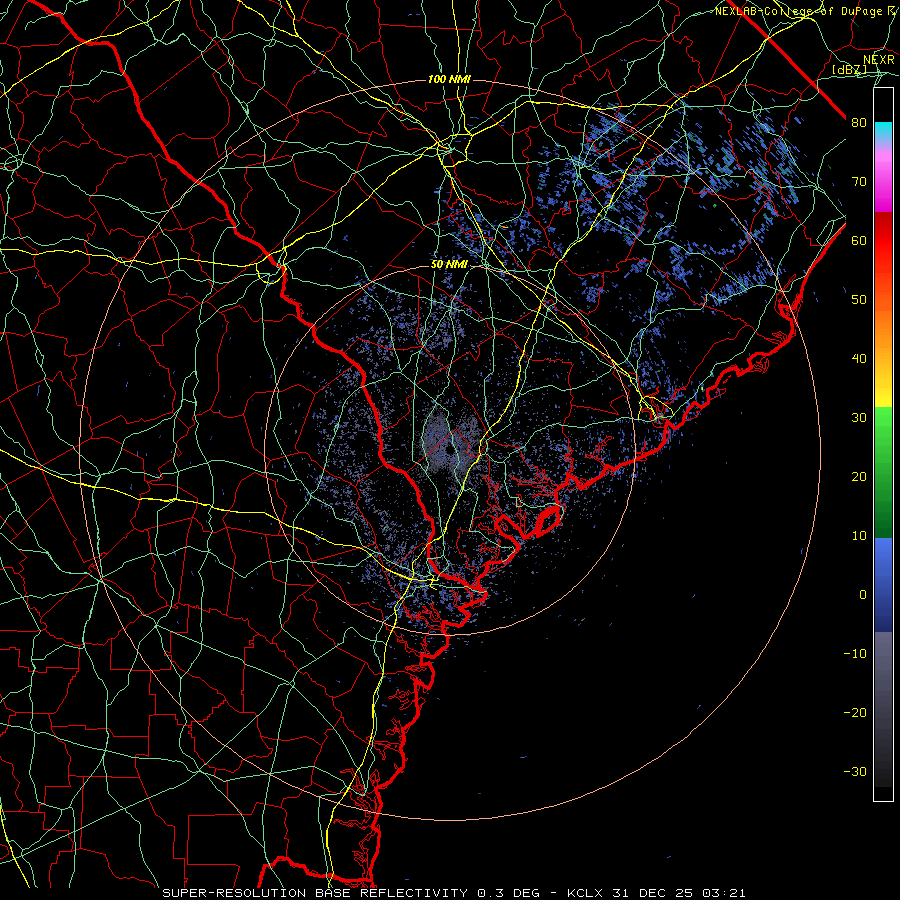Select the 50 value on reflectivity scale

(x=859, y=300)
